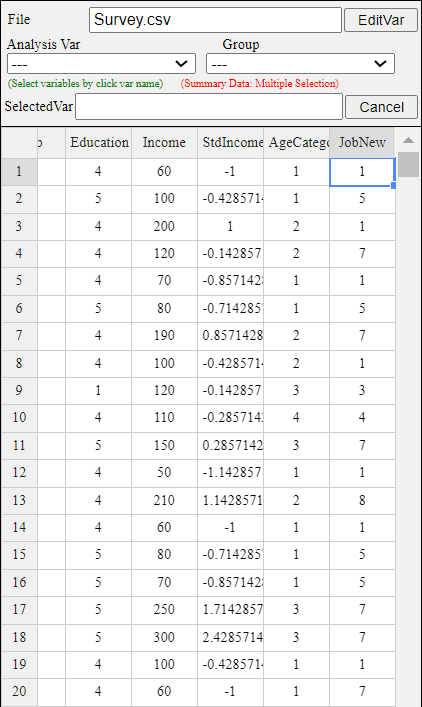
Task: Click the vertical scrollbar thumb
Action: coord(408,165)
